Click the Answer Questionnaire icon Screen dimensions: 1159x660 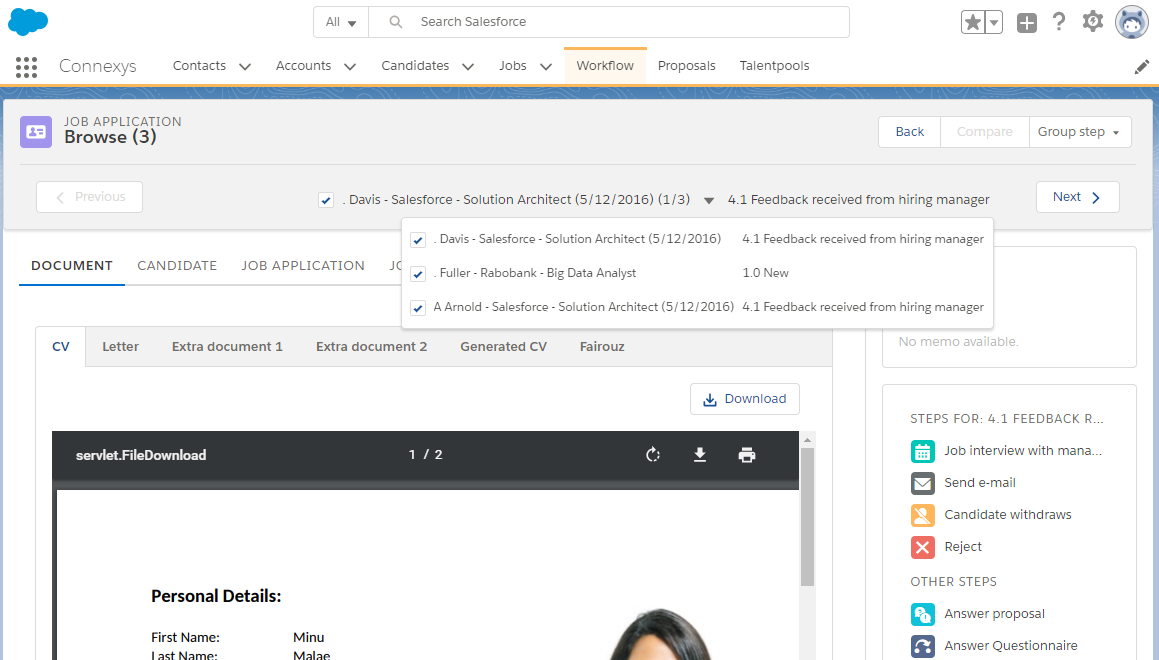922,646
